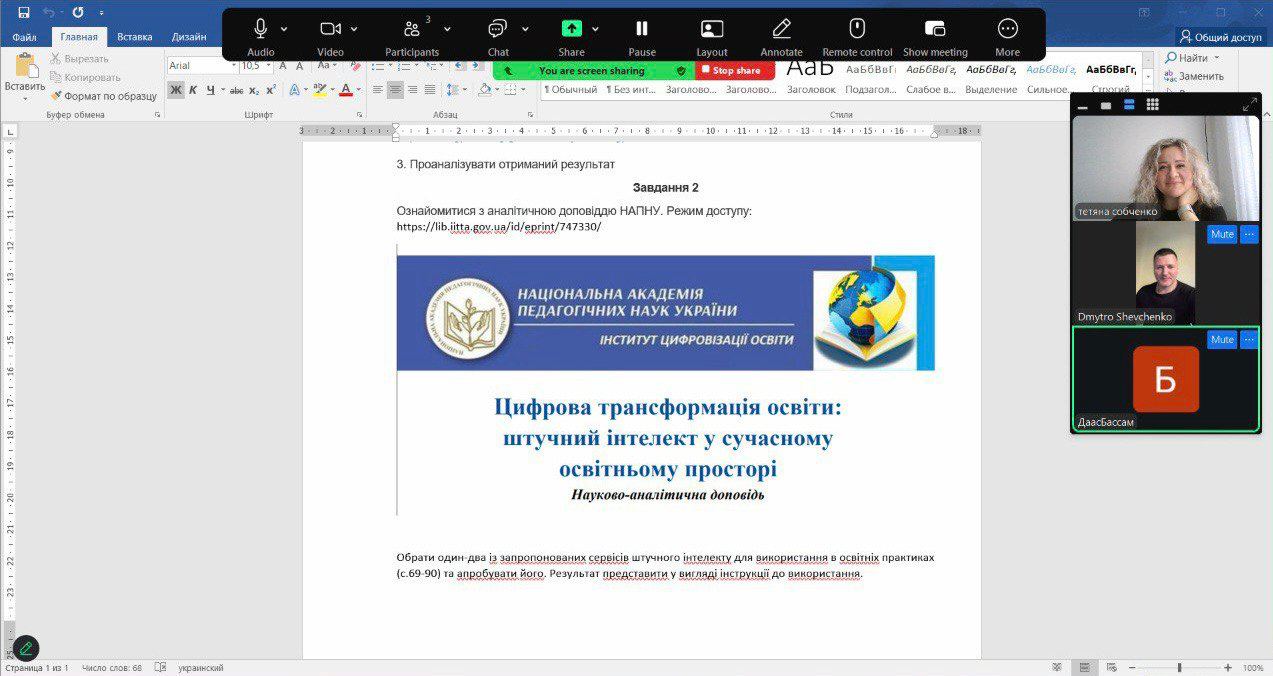Viewport: 1273px width, 676px height.
Task: Toggle italic formatting (К)
Action: (193, 90)
